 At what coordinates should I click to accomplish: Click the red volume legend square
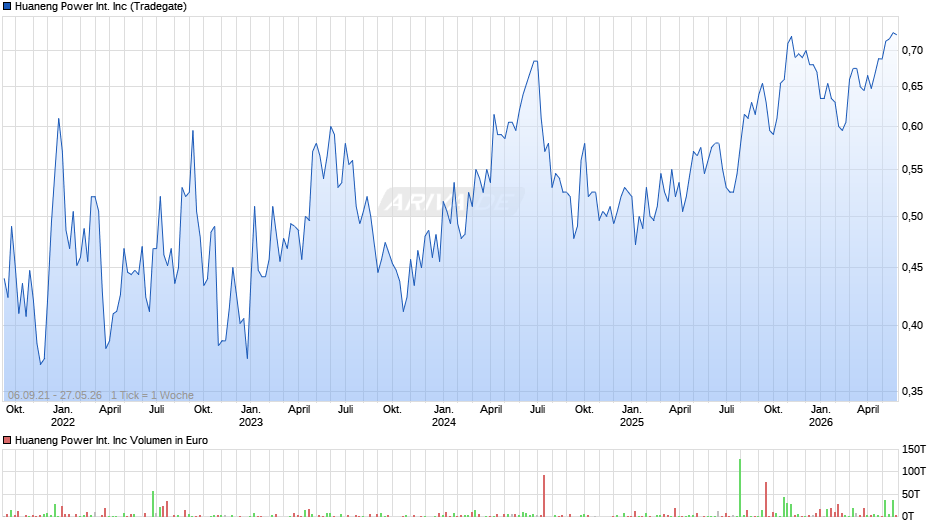point(7,440)
